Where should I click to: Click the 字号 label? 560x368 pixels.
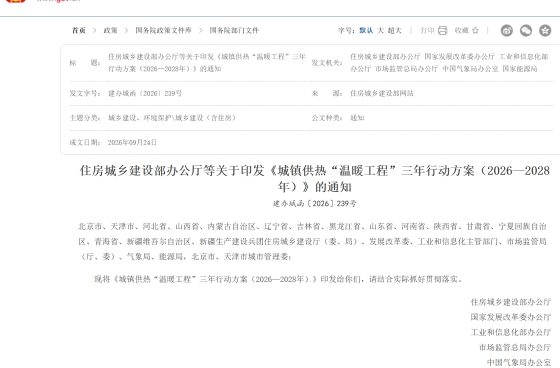[346, 30]
